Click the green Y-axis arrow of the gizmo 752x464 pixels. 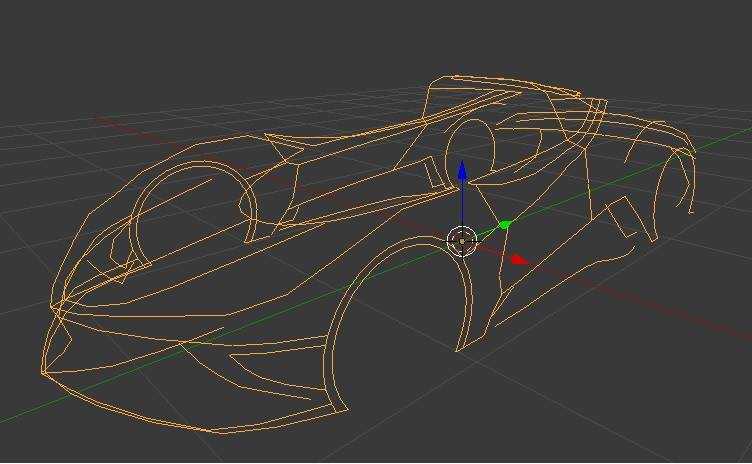(x=505, y=224)
